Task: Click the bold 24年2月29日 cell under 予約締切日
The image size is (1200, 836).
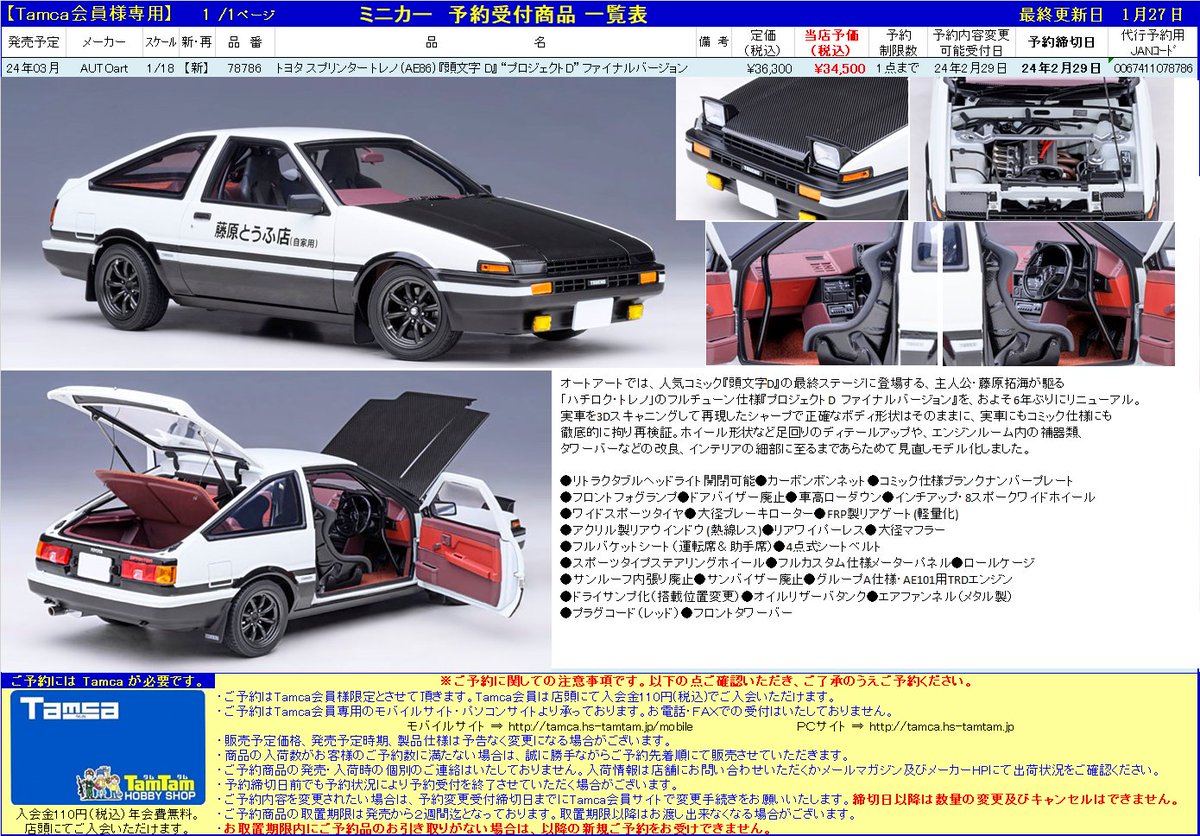Action: (1061, 68)
